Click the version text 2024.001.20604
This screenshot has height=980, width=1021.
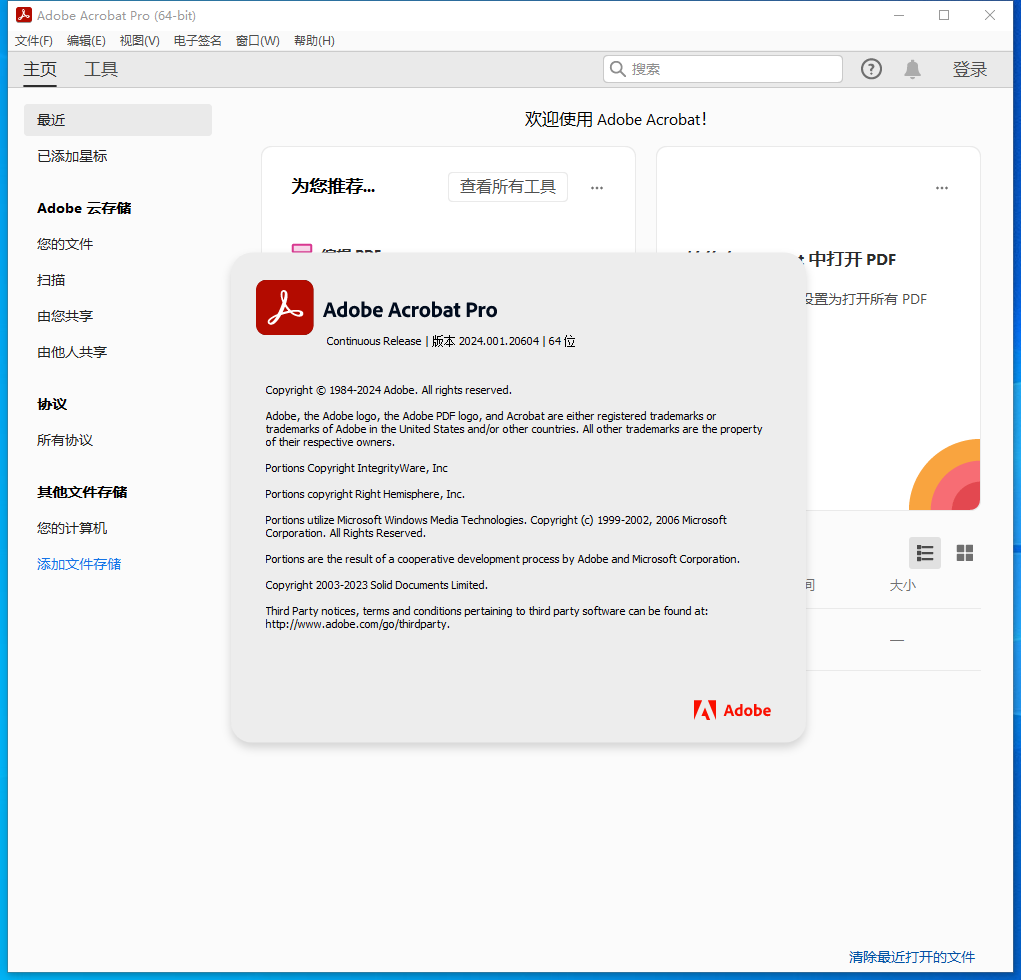point(499,341)
